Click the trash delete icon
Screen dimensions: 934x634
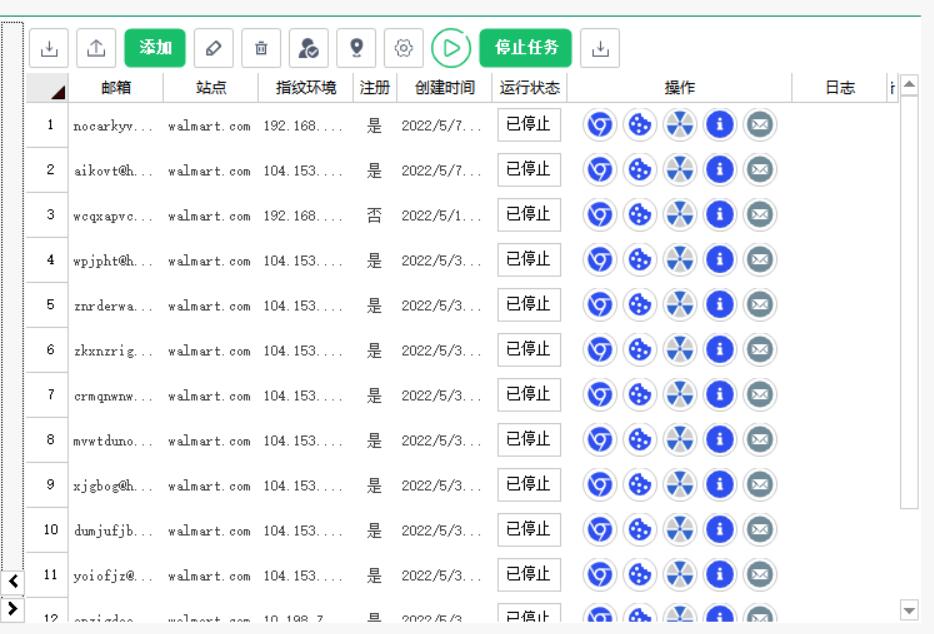point(261,48)
